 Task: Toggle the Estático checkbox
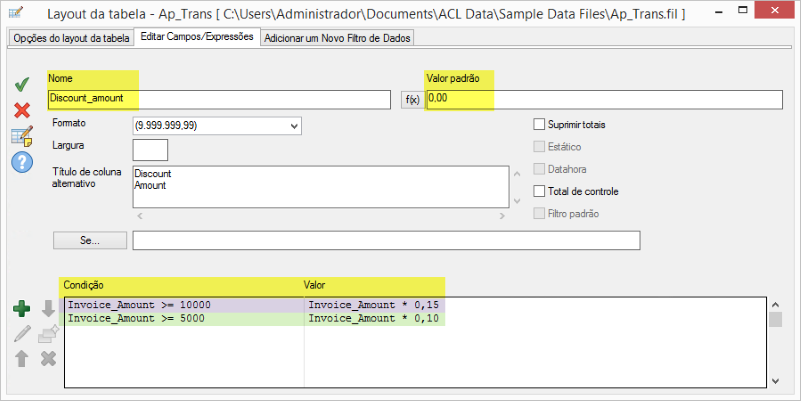point(540,147)
